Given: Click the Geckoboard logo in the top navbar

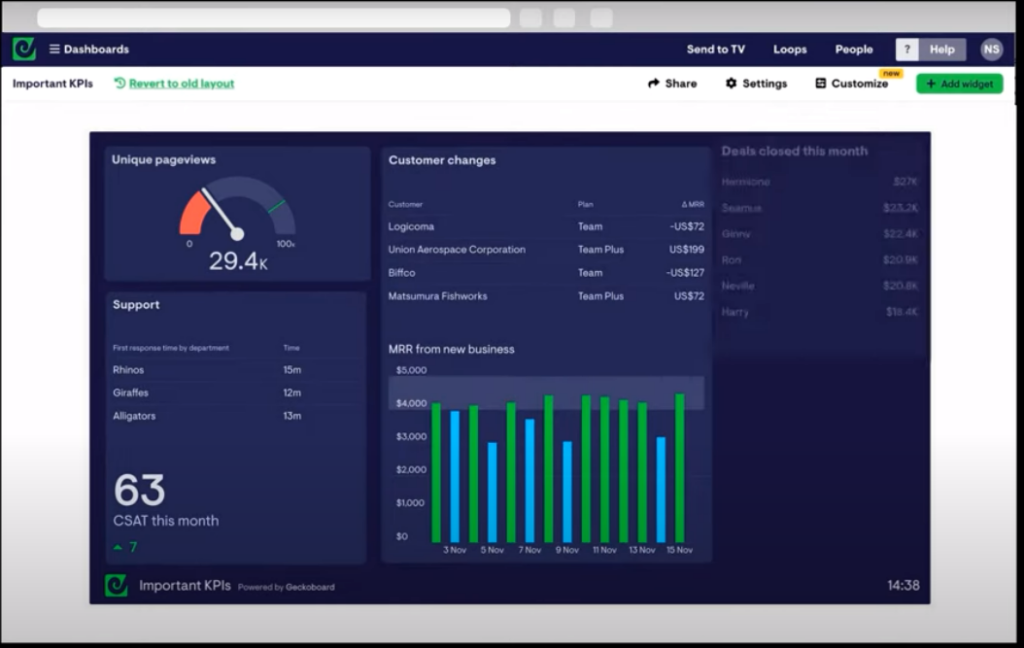Looking at the screenshot, I should tap(22, 48).
